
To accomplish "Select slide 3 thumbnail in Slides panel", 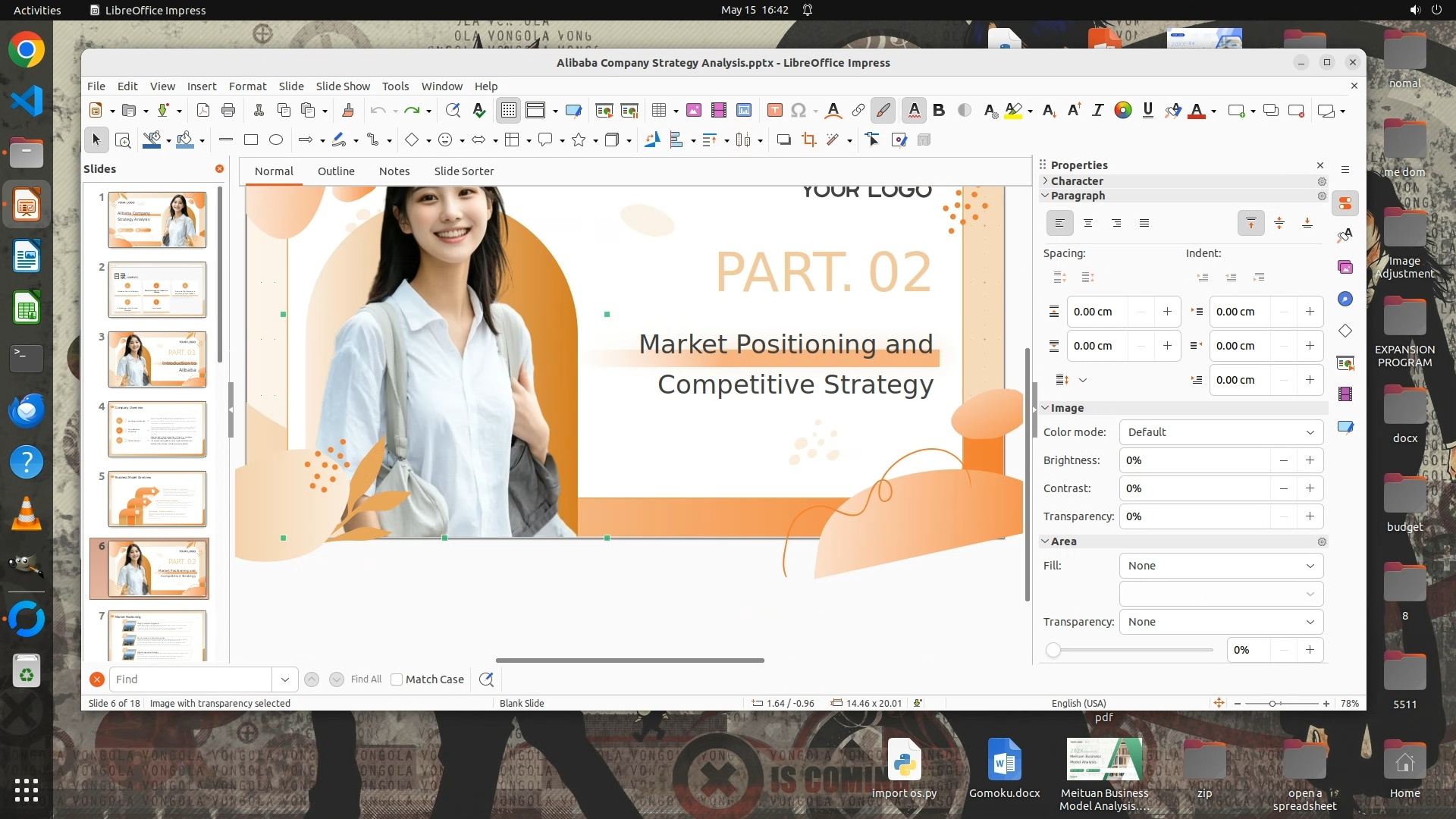I will 157,359.
